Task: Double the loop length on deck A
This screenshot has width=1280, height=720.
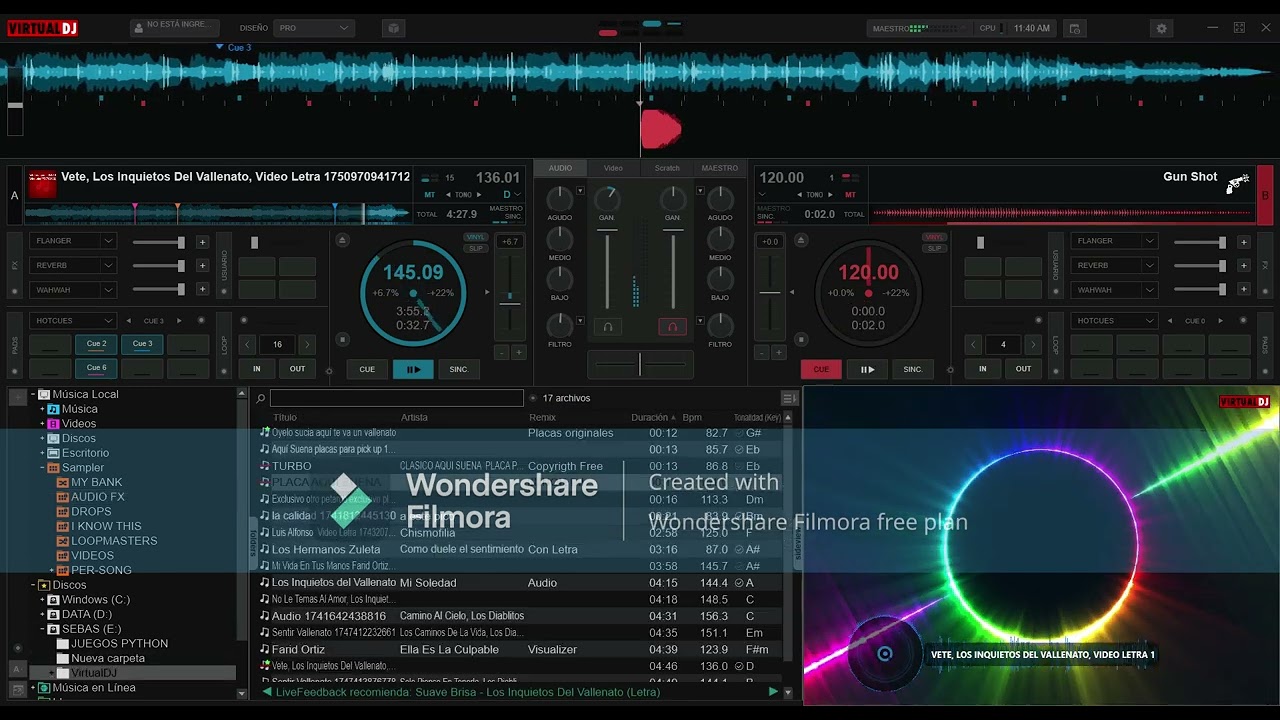Action: [307, 344]
